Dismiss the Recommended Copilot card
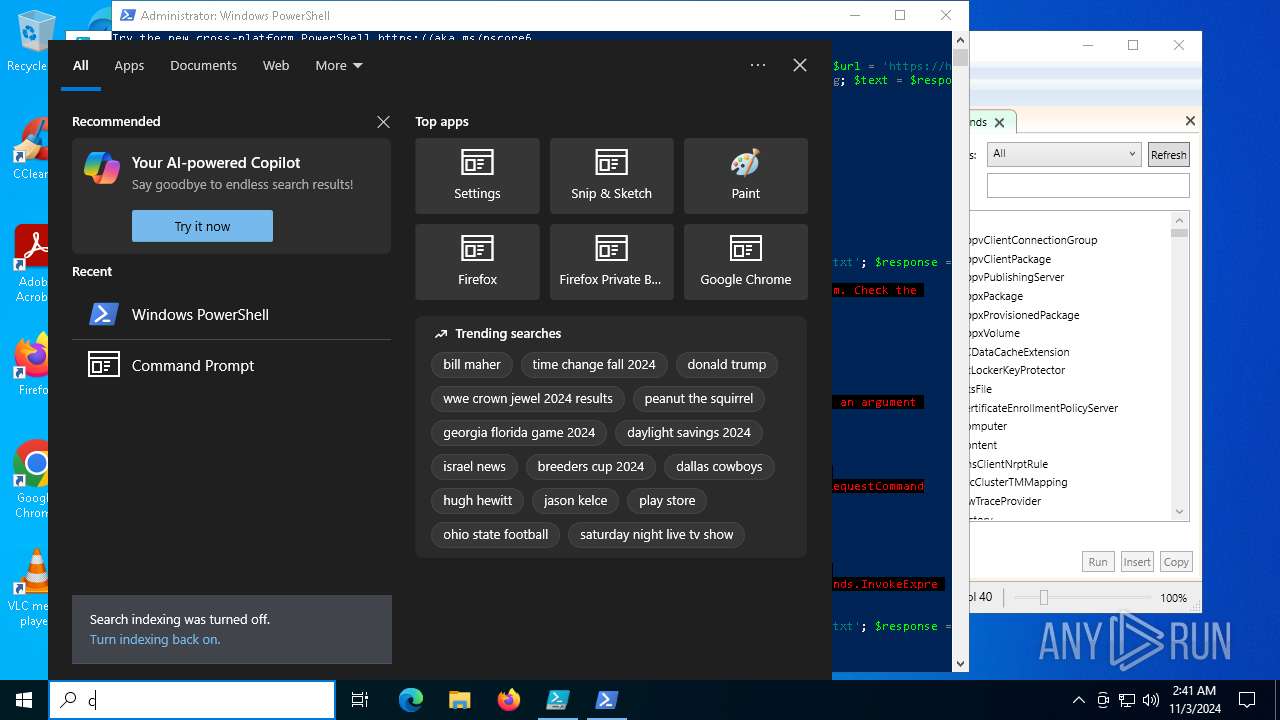The height and width of the screenshot is (720, 1280). pos(383,122)
